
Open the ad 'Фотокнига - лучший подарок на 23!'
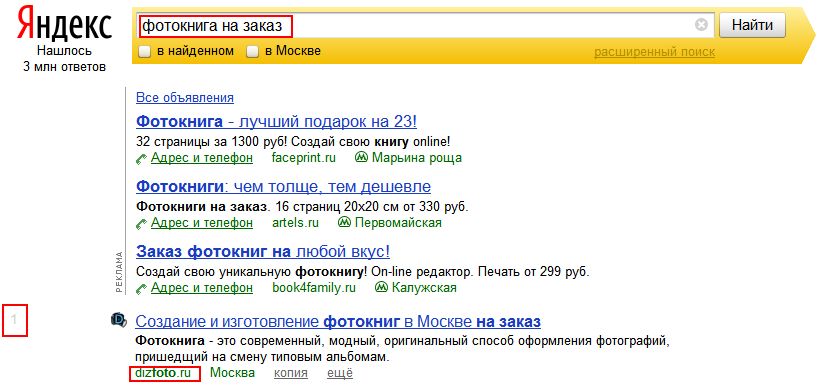276,122
